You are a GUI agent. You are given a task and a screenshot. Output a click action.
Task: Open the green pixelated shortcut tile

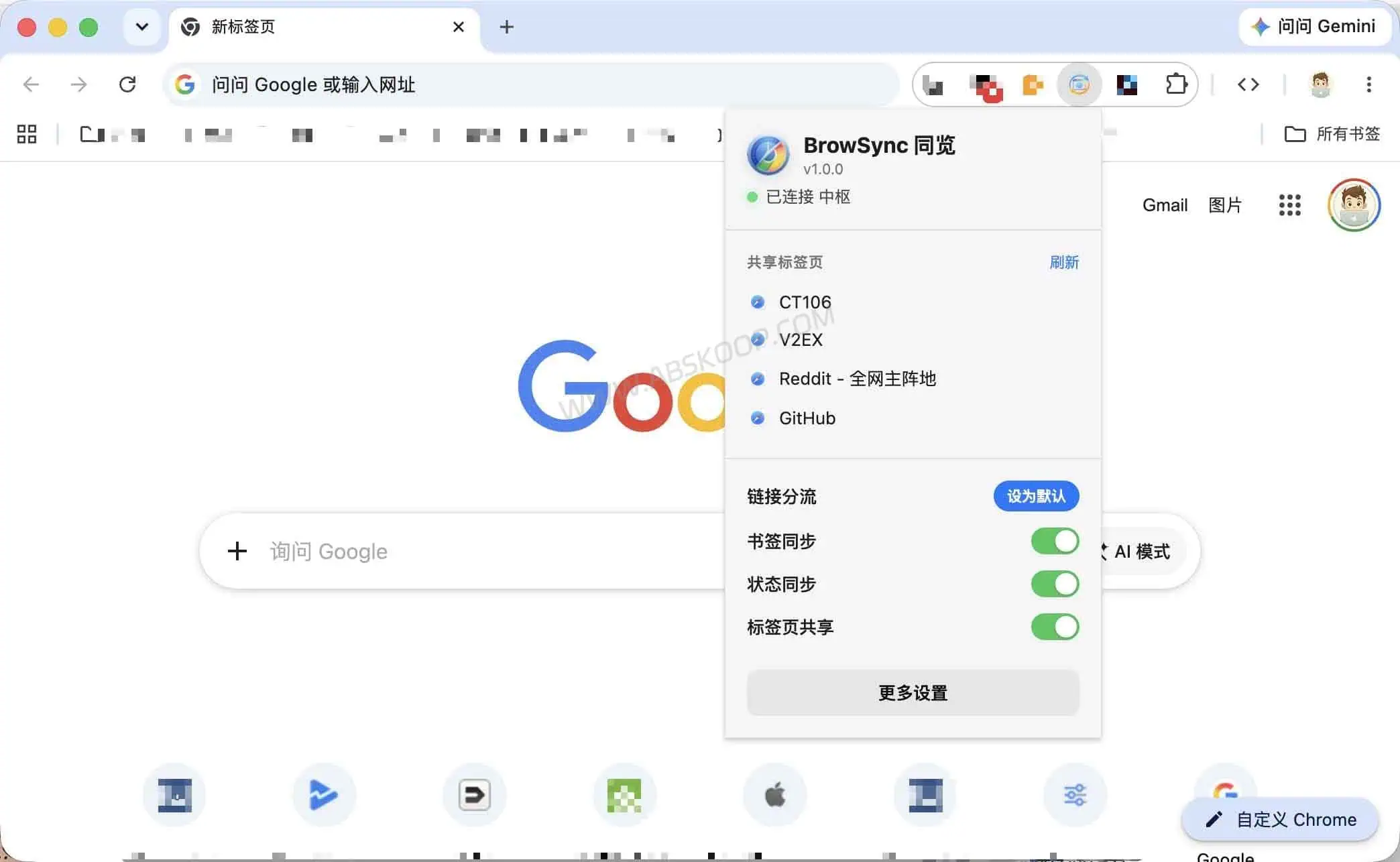click(x=624, y=795)
